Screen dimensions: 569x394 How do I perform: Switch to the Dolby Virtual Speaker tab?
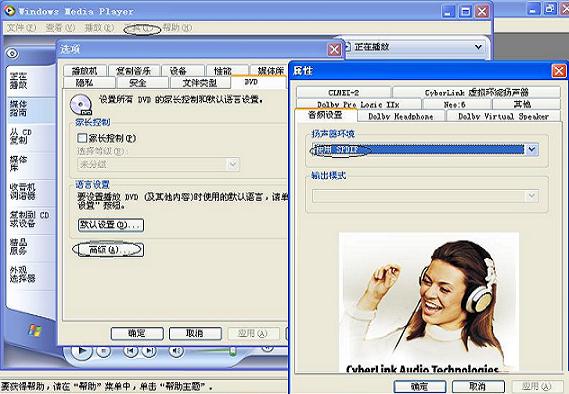[504, 116]
